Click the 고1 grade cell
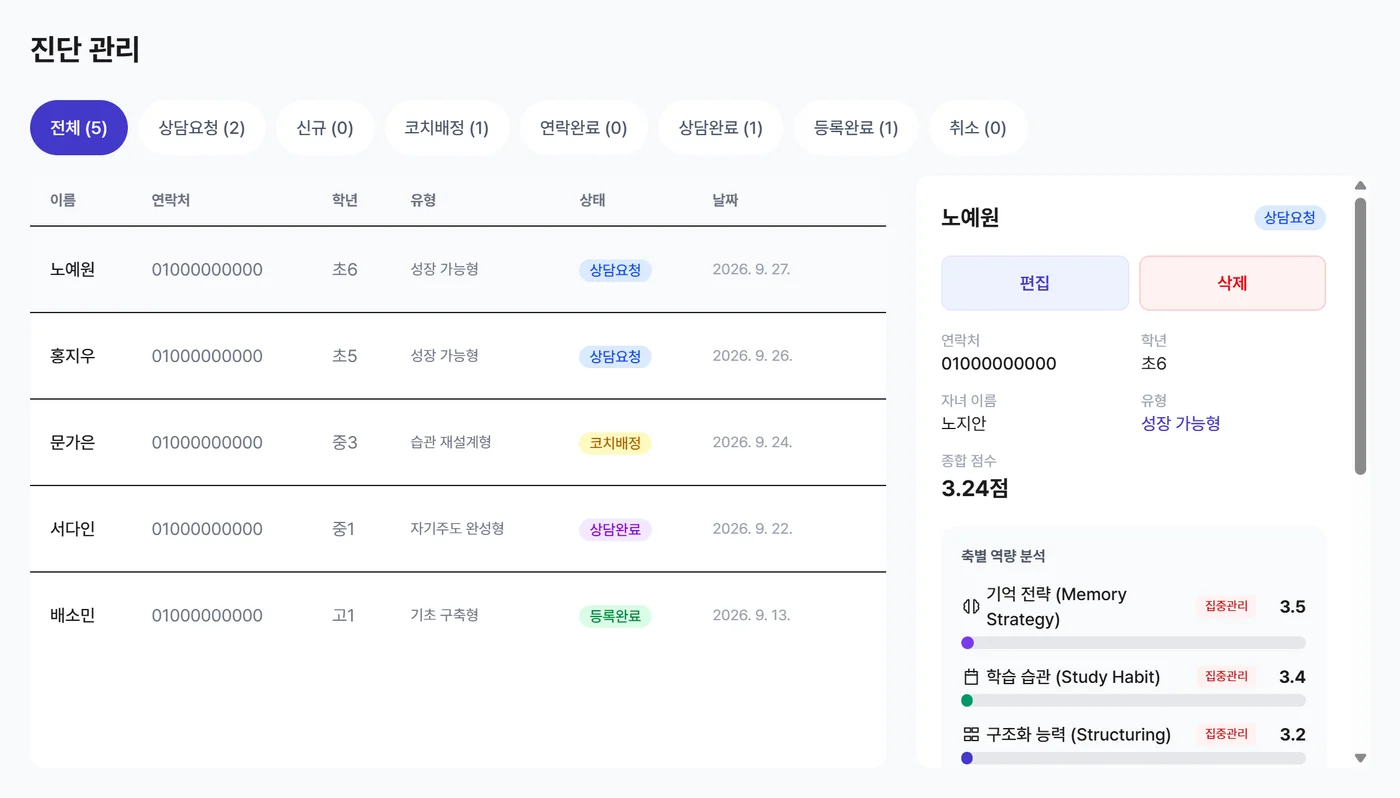1400x798 pixels. tap(344, 615)
